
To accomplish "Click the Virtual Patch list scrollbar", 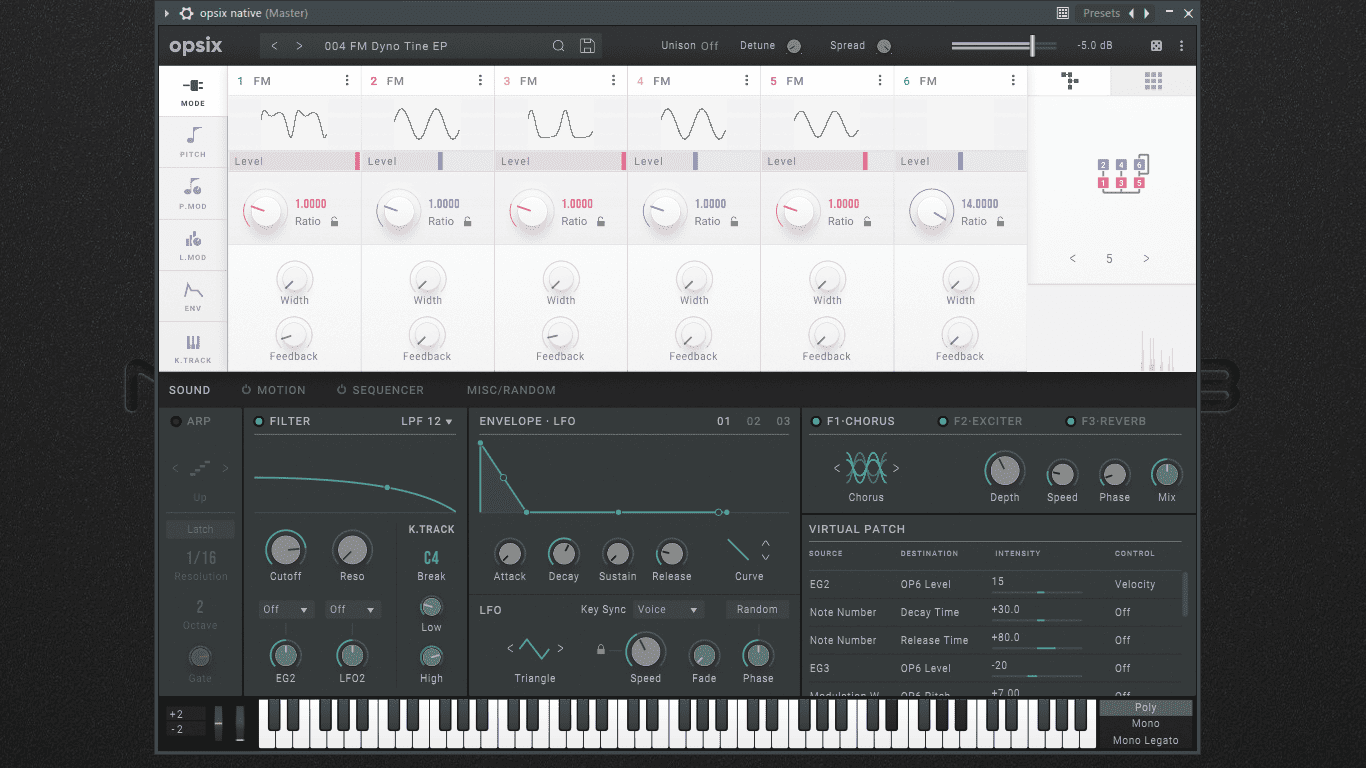I will (x=1186, y=594).
